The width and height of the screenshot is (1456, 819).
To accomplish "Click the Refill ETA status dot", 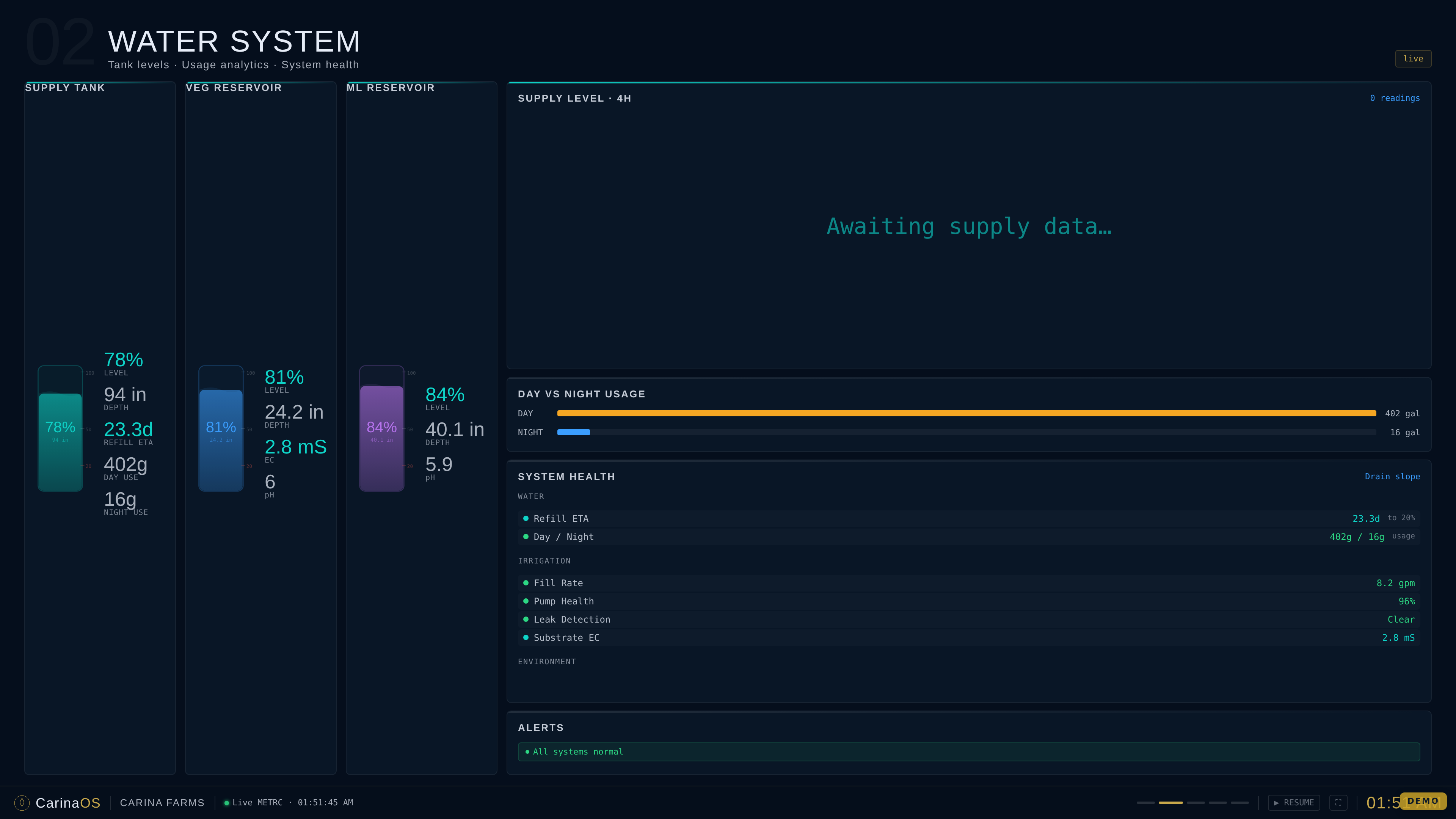I will pos(526,518).
